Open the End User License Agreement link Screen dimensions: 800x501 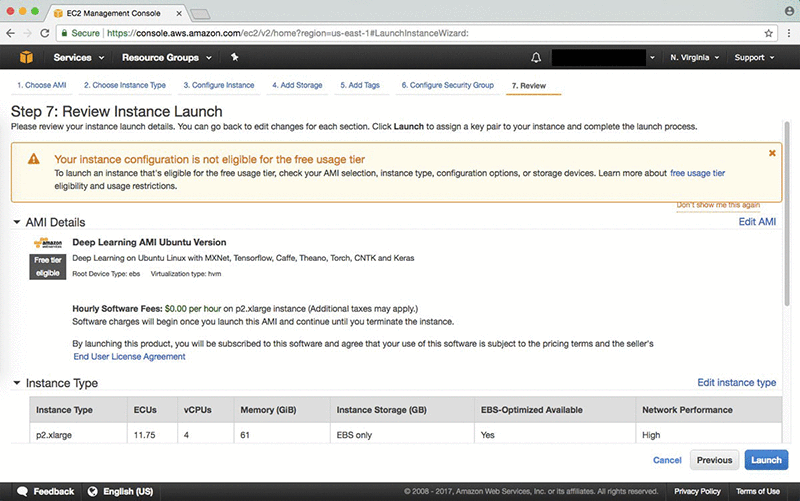click(x=129, y=357)
